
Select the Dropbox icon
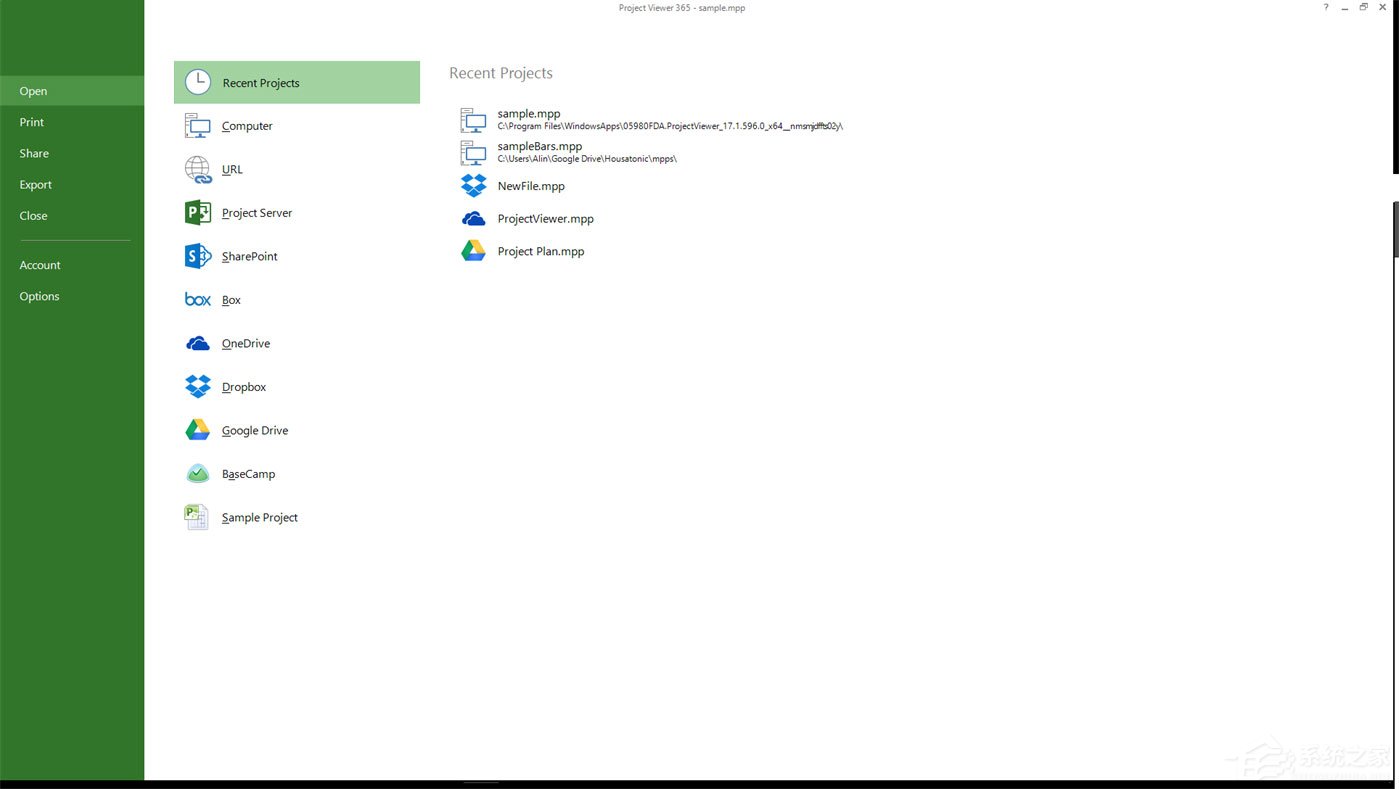(197, 386)
